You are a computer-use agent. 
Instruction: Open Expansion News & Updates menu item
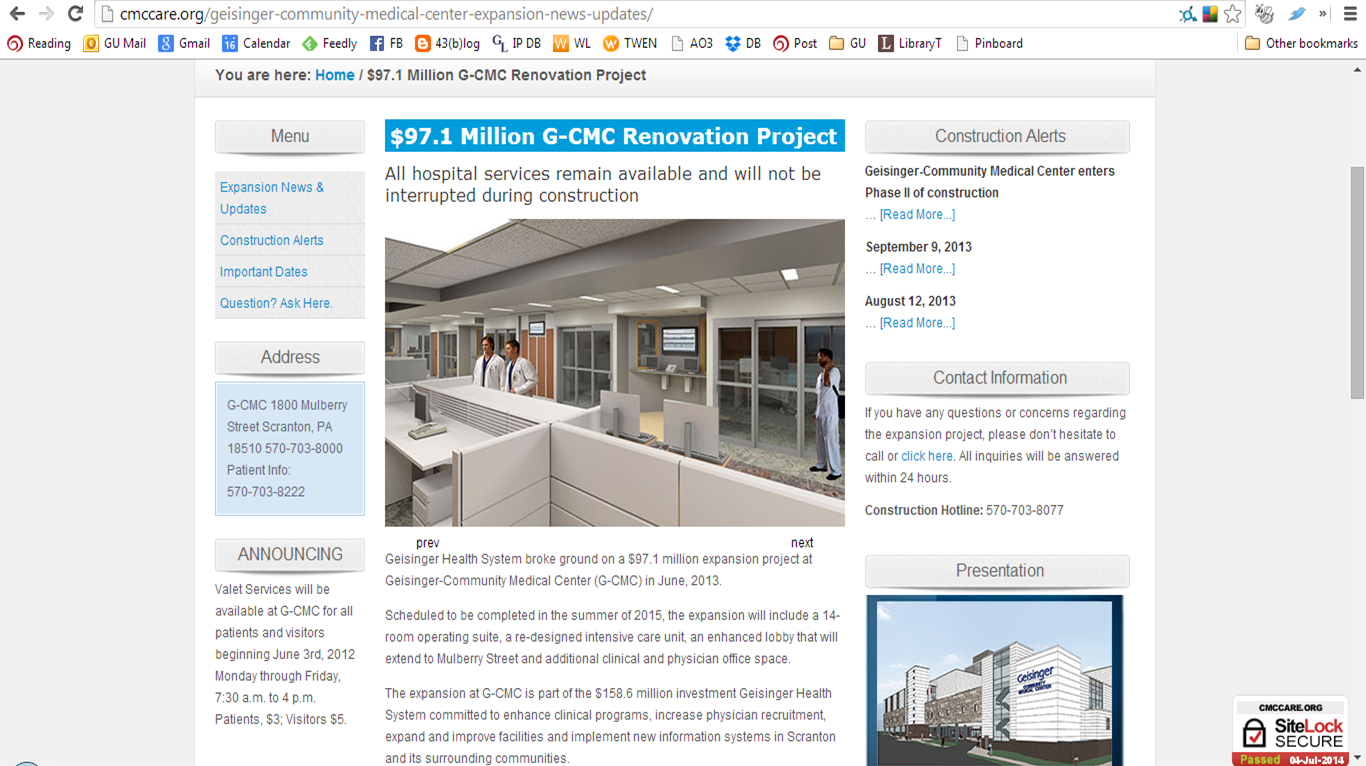coord(271,198)
